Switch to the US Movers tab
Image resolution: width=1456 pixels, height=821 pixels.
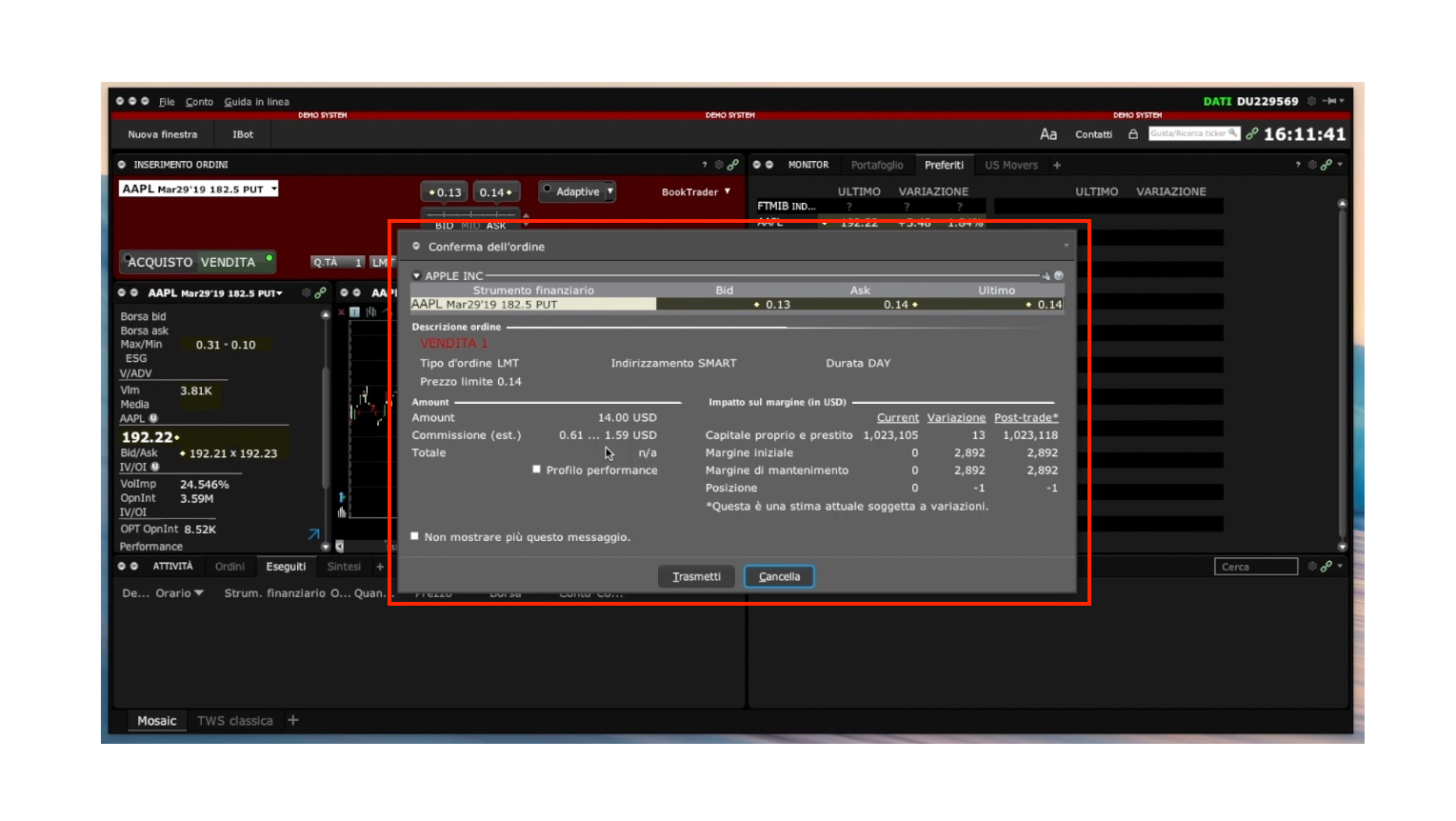coord(1011,165)
